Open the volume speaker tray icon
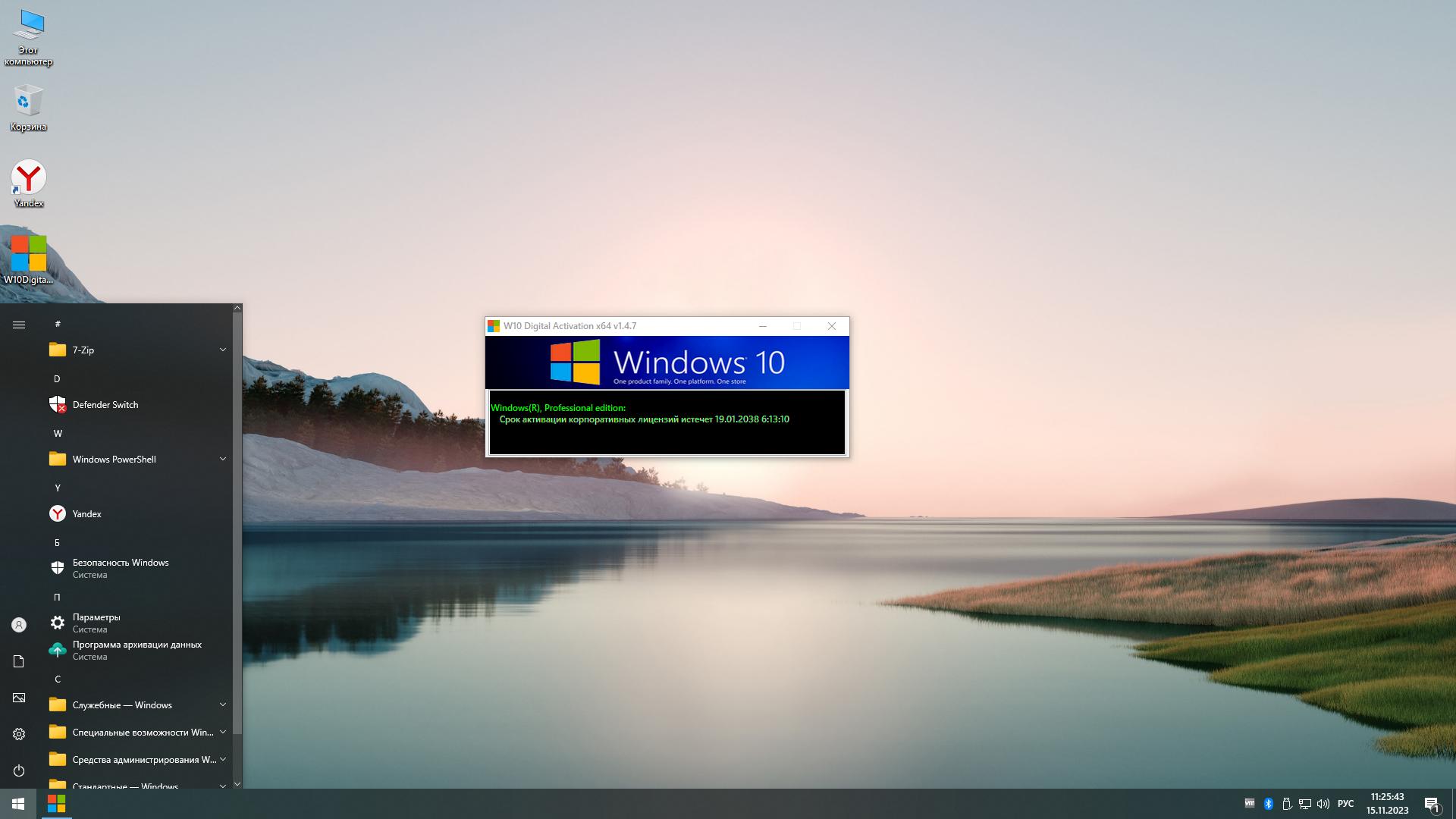This screenshot has width=1456, height=819. (1323, 804)
